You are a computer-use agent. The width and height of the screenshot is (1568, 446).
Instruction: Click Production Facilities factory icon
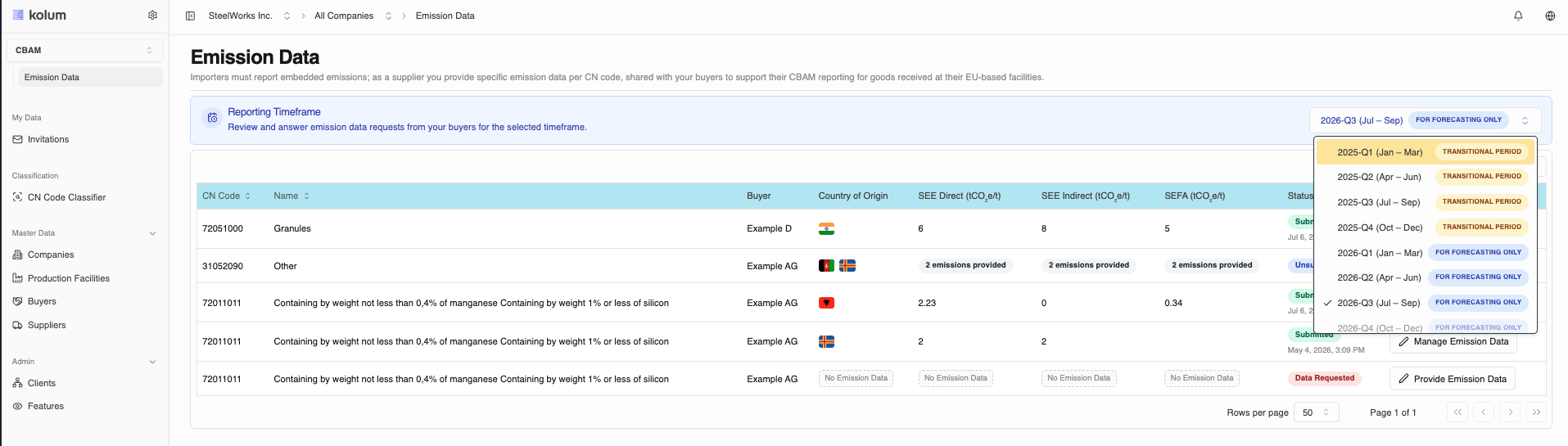click(x=18, y=278)
